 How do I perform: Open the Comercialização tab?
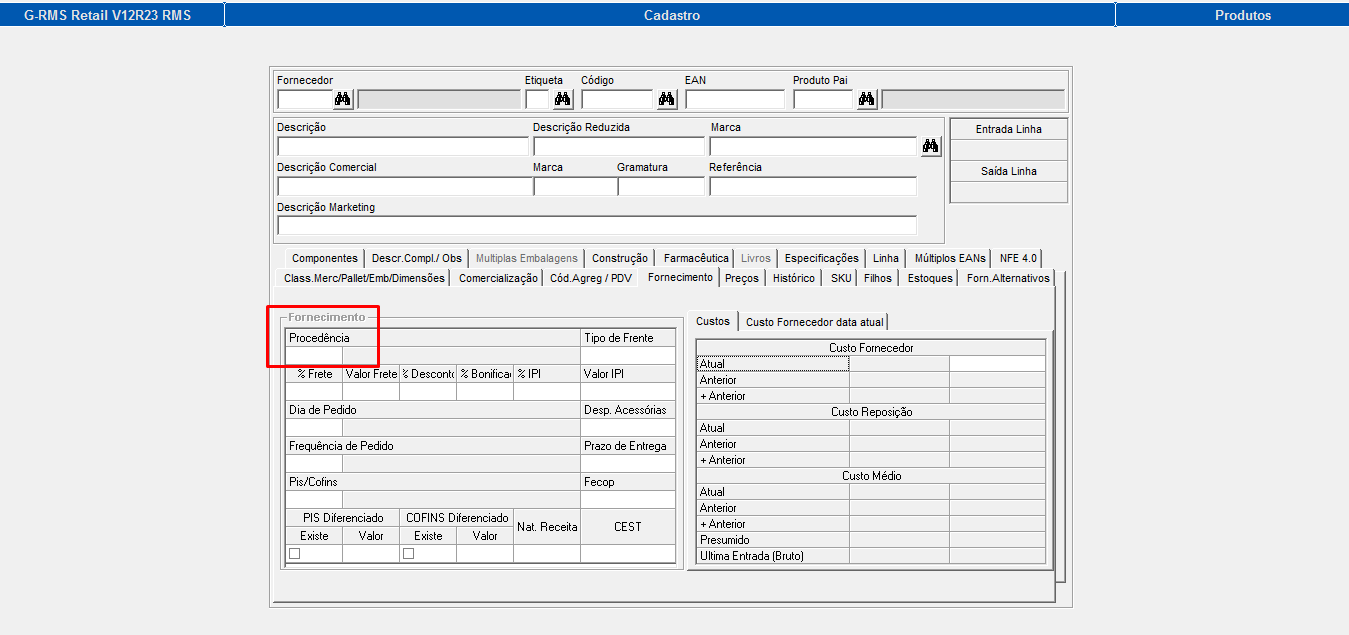[498, 278]
